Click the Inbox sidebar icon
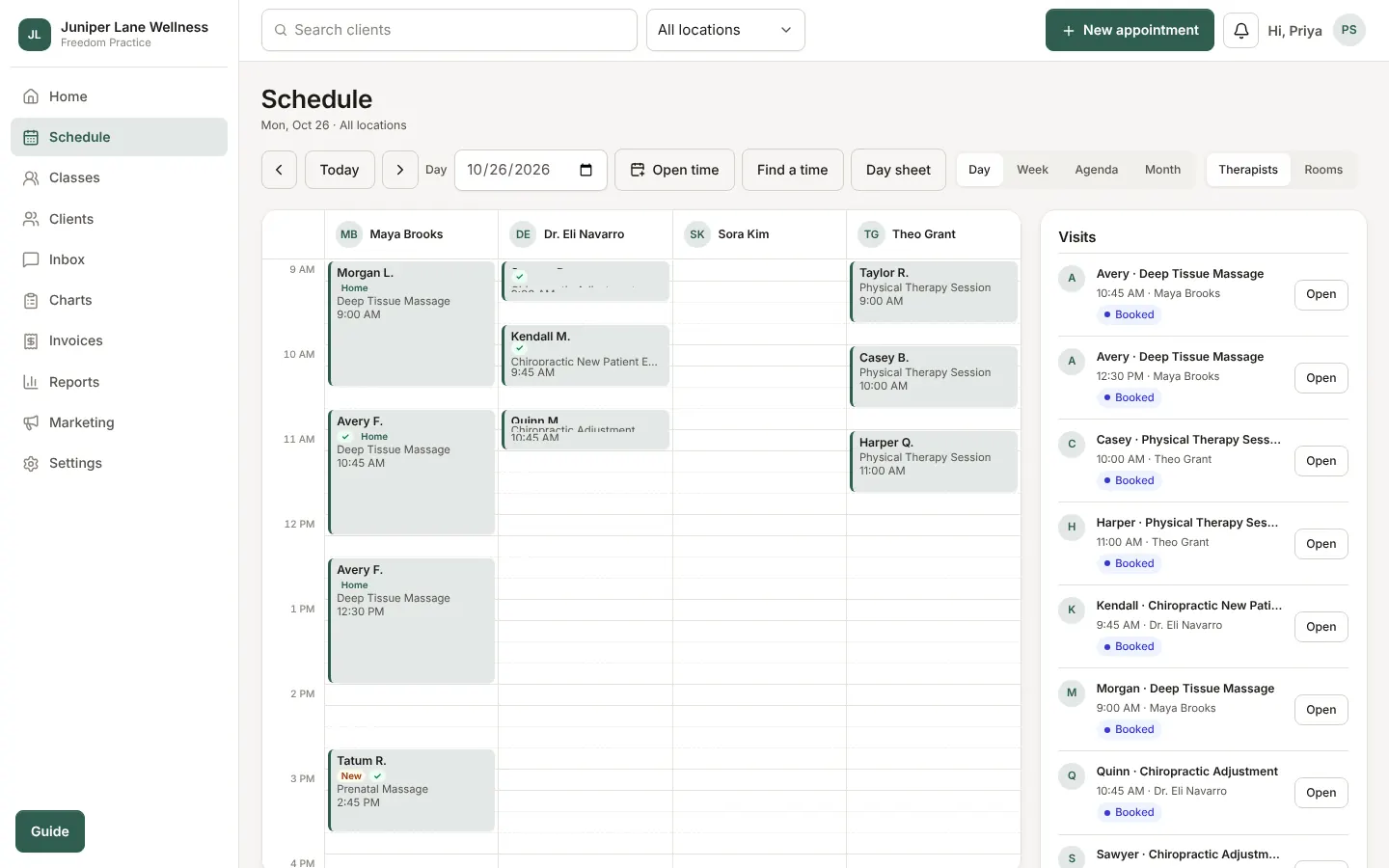Screen dimensions: 1389x868 pyautogui.click(x=31, y=259)
